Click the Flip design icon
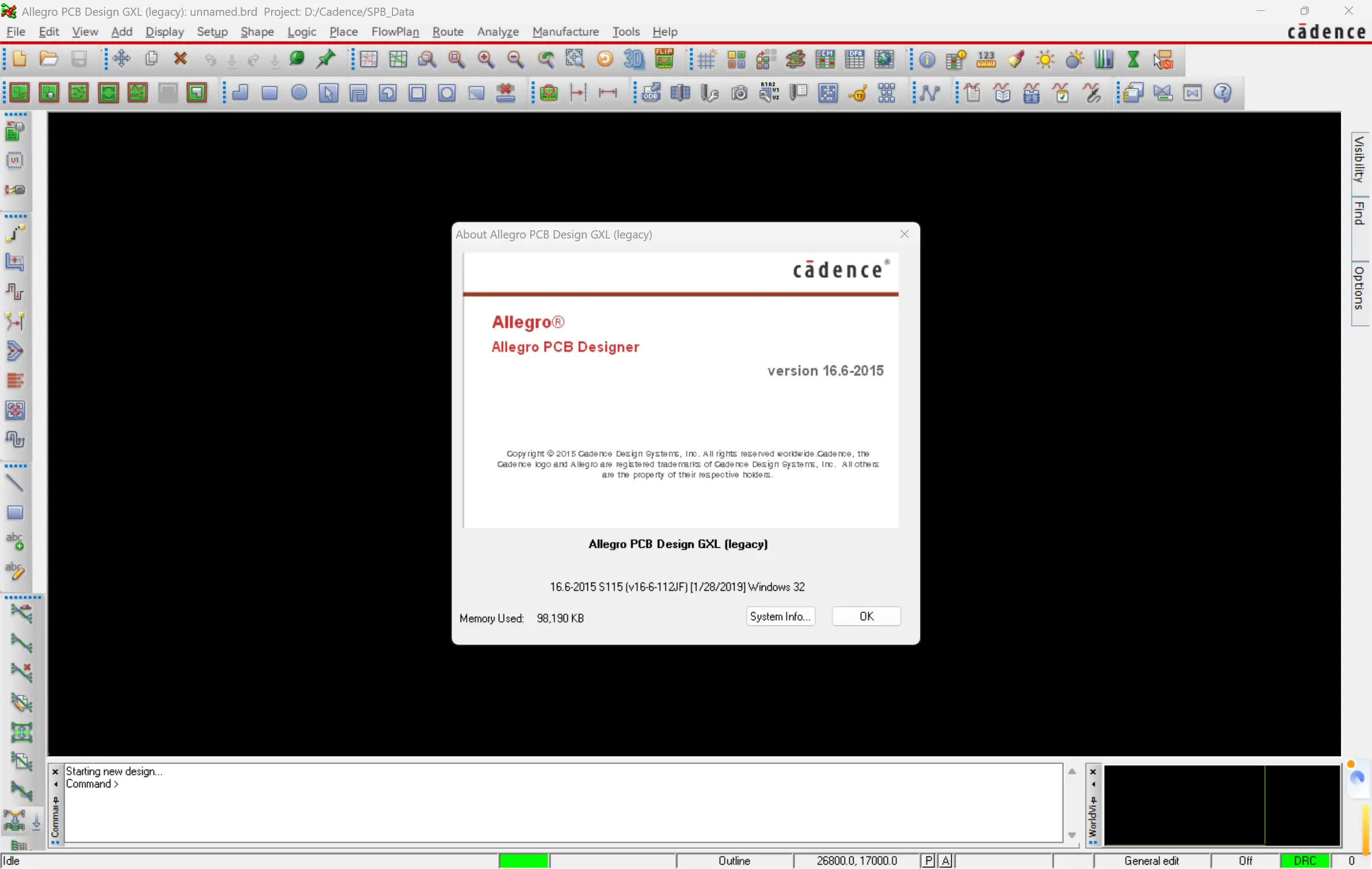The width and height of the screenshot is (1372, 869). pyautogui.click(x=664, y=59)
